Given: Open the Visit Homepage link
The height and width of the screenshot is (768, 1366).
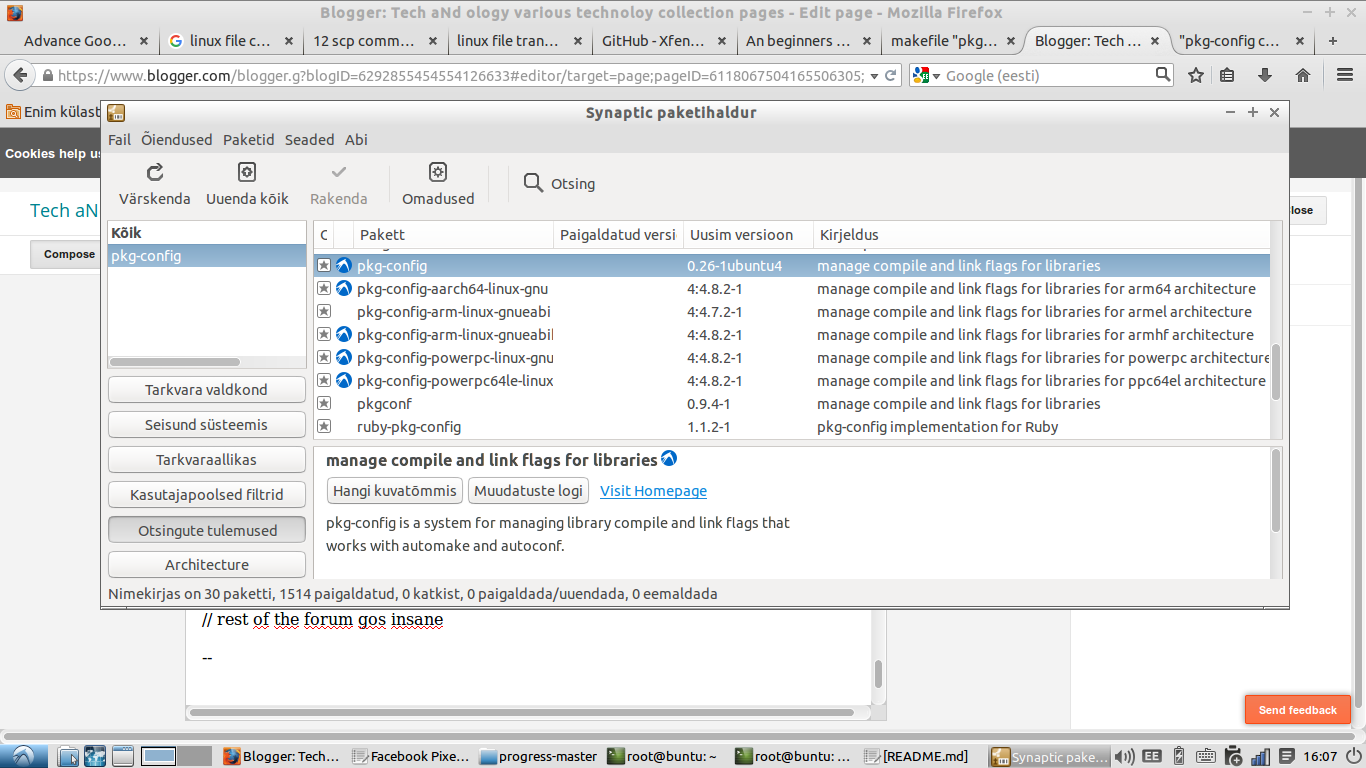Looking at the screenshot, I should pyautogui.click(x=653, y=490).
